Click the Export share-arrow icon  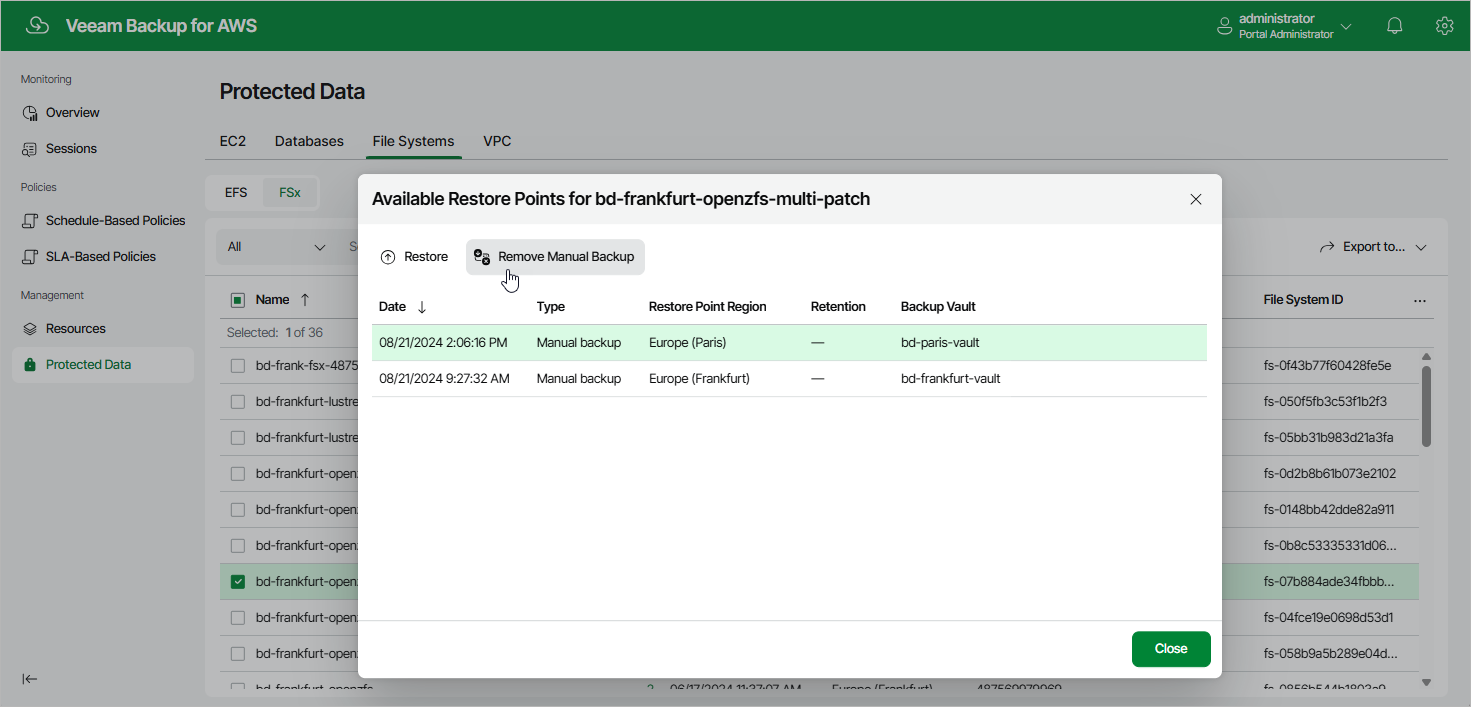(1327, 247)
